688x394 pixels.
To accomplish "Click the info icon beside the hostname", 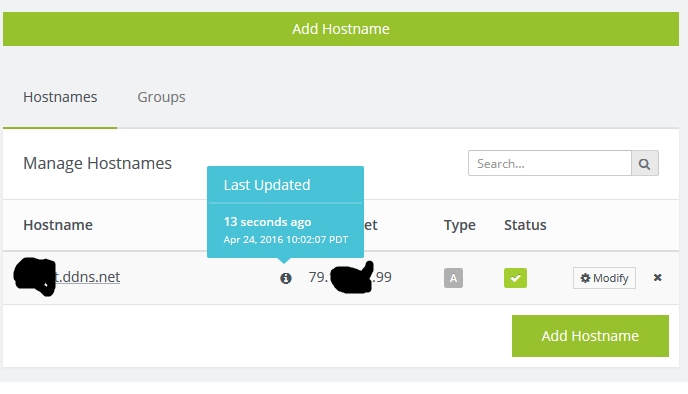I will click(286, 278).
